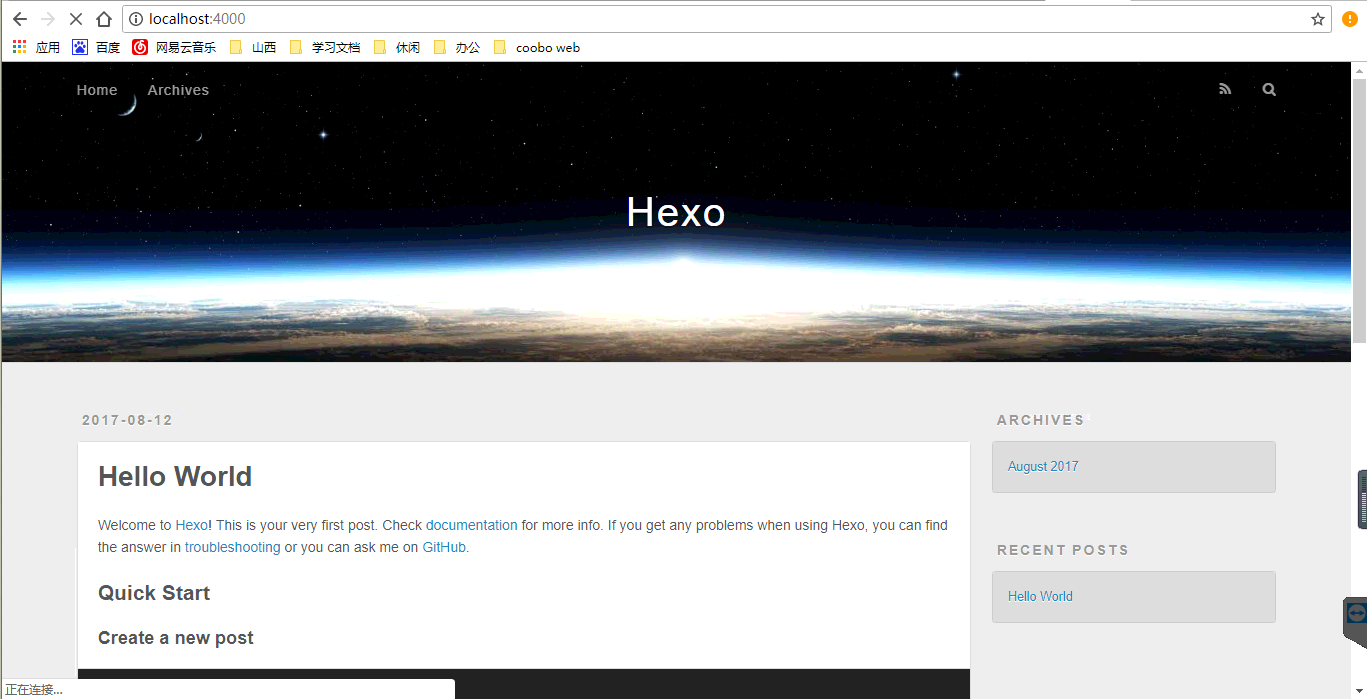The width and height of the screenshot is (1367, 699).
Task: Click the 2017-08-12 post date
Action: (127, 420)
